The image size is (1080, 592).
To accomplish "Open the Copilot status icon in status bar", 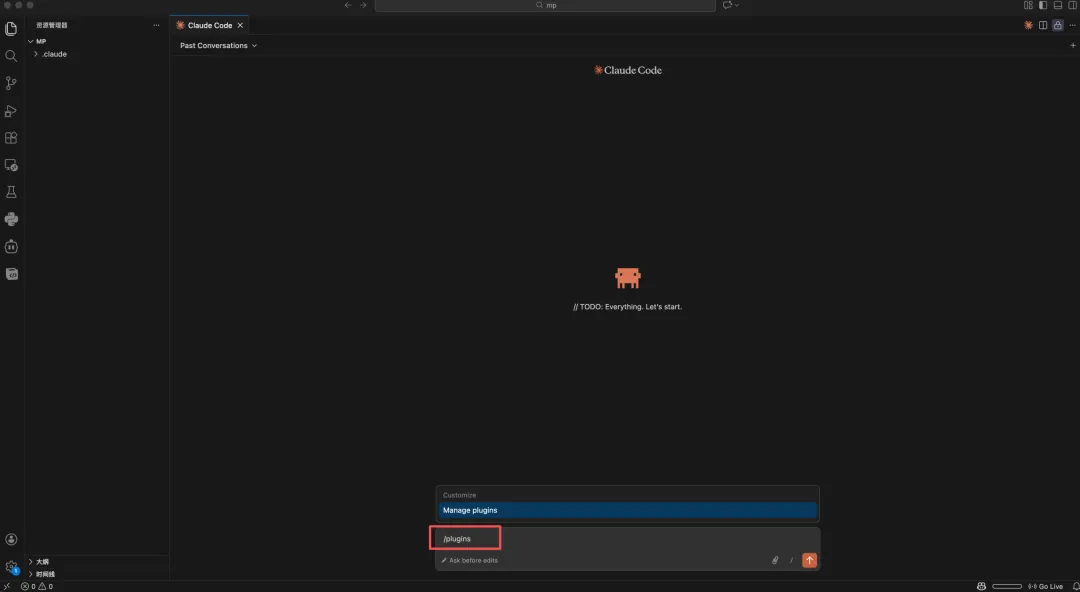I will tap(982, 586).
